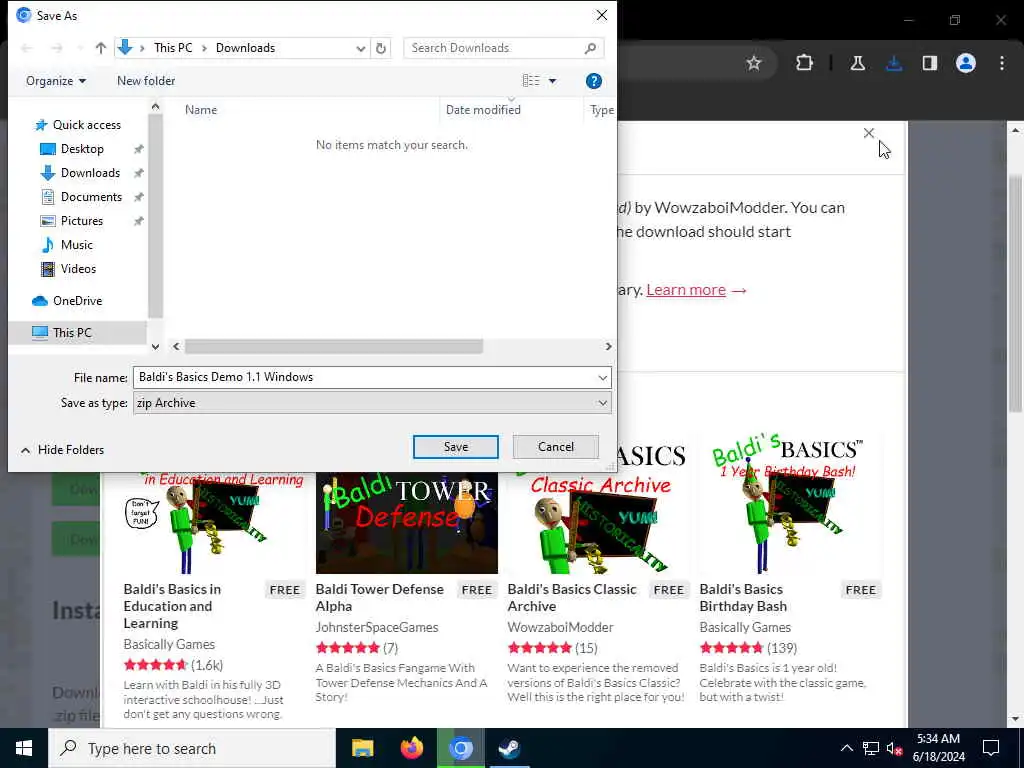Open WowzaboiModder author link under Classic Archive
Viewport: 1024px width, 768px height.
[x=560, y=627]
